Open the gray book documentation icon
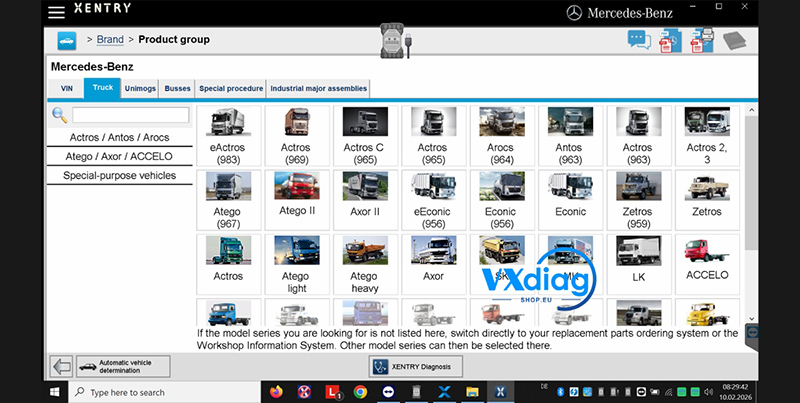Viewport: 800px width, 403px height. 734,41
